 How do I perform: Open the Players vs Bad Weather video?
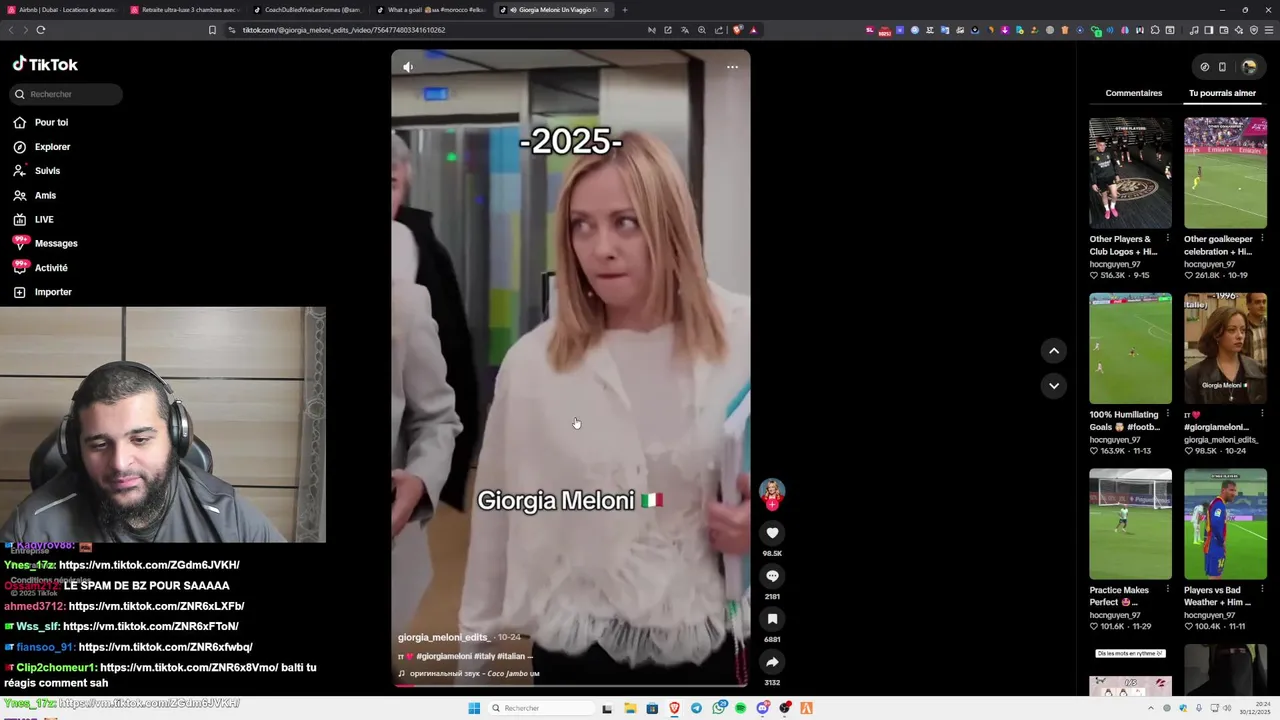click(x=1225, y=524)
